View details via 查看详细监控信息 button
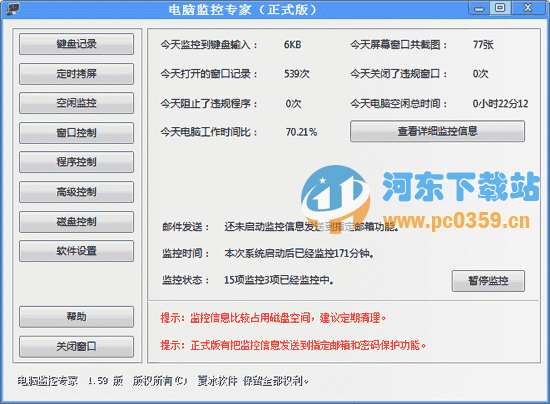 (437, 131)
